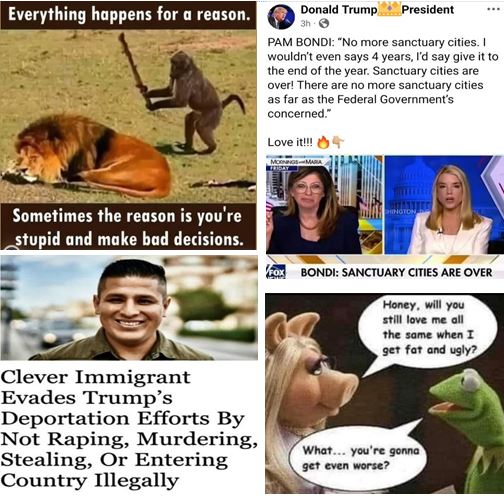Click the fire emoji after Love it
Image resolution: width=504 pixels, height=496 pixels.
tap(323, 142)
